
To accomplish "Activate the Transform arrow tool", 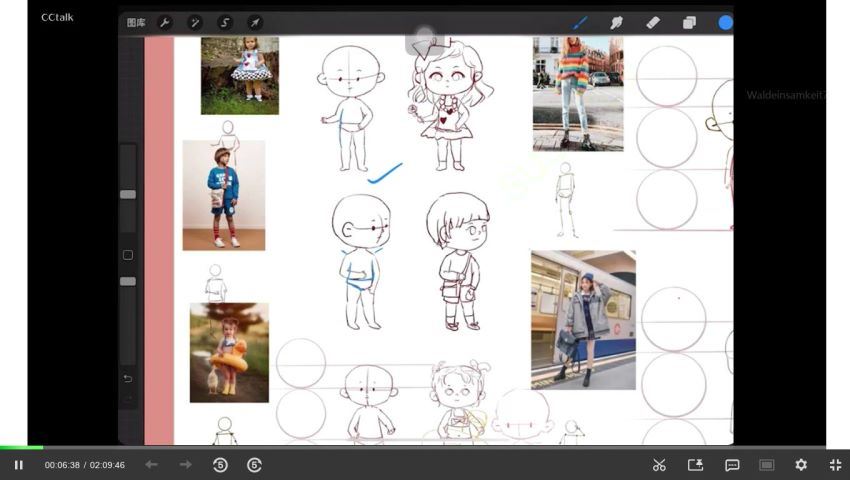I will coord(255,23).
